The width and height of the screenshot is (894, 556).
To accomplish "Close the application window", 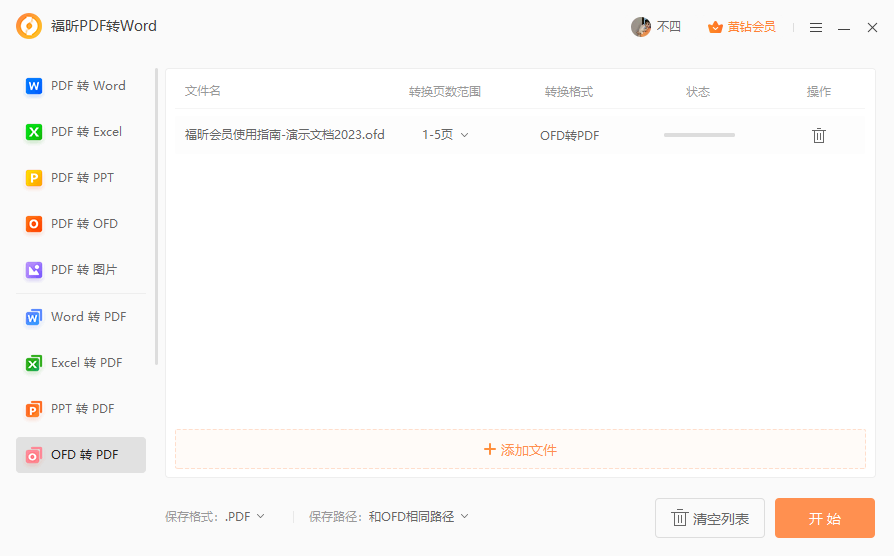I will pyautogui.click(x=872, y=27).
